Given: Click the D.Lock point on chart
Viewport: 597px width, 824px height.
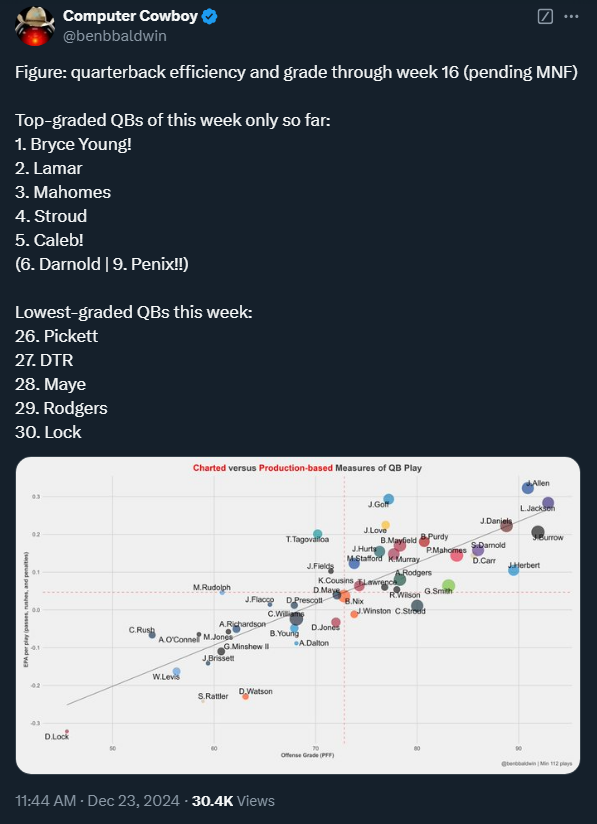Looking at the screenshot, I should (67, 731).
